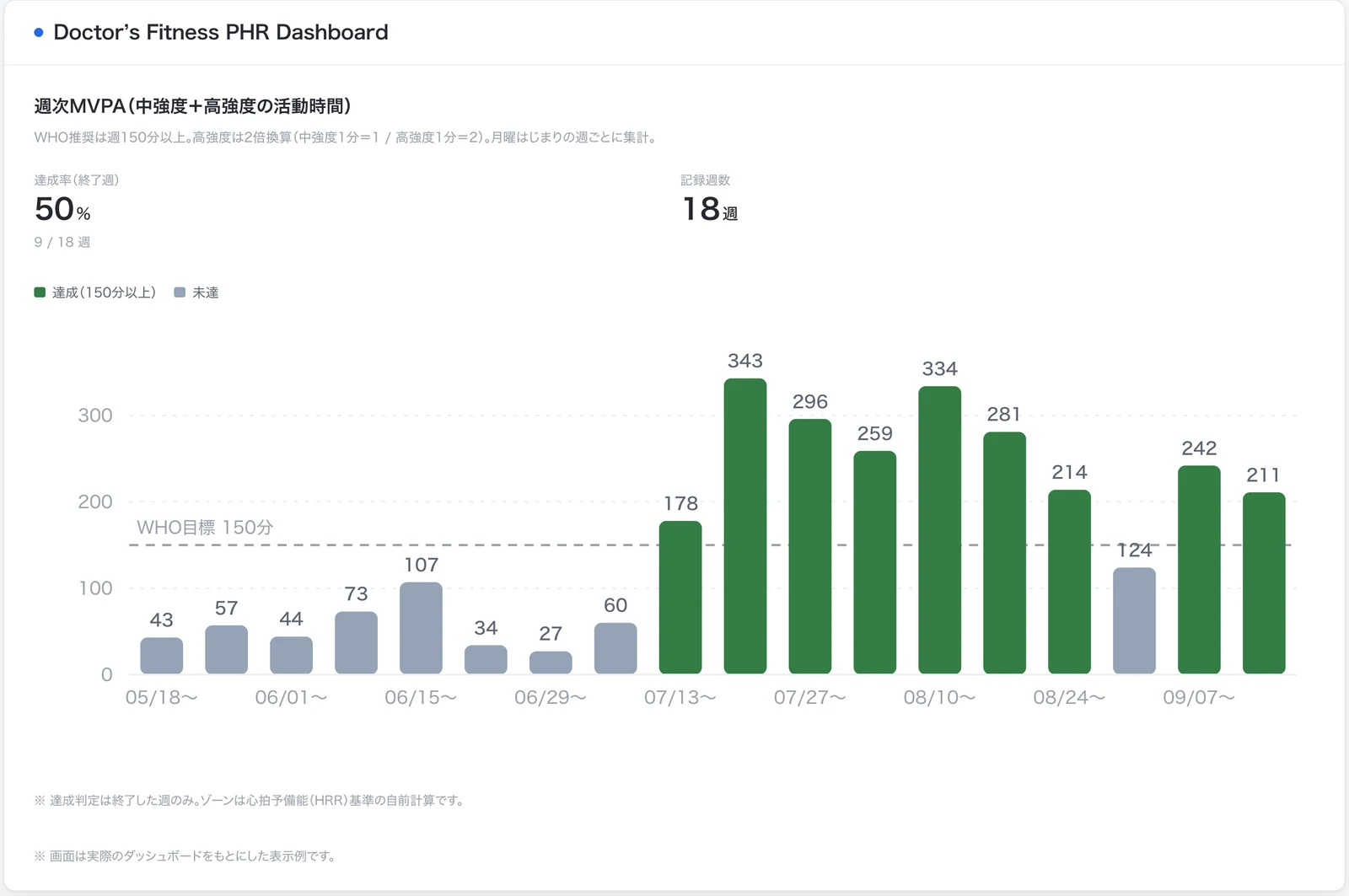Click the bar labeled 343

[x=745, y=526]
